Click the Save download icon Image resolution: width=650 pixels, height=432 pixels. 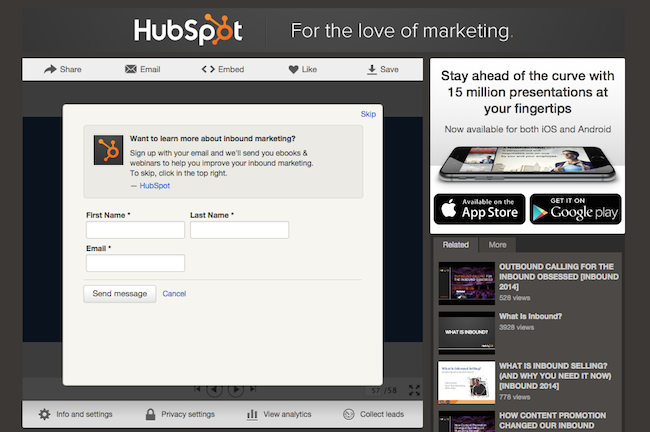[372, 70]
